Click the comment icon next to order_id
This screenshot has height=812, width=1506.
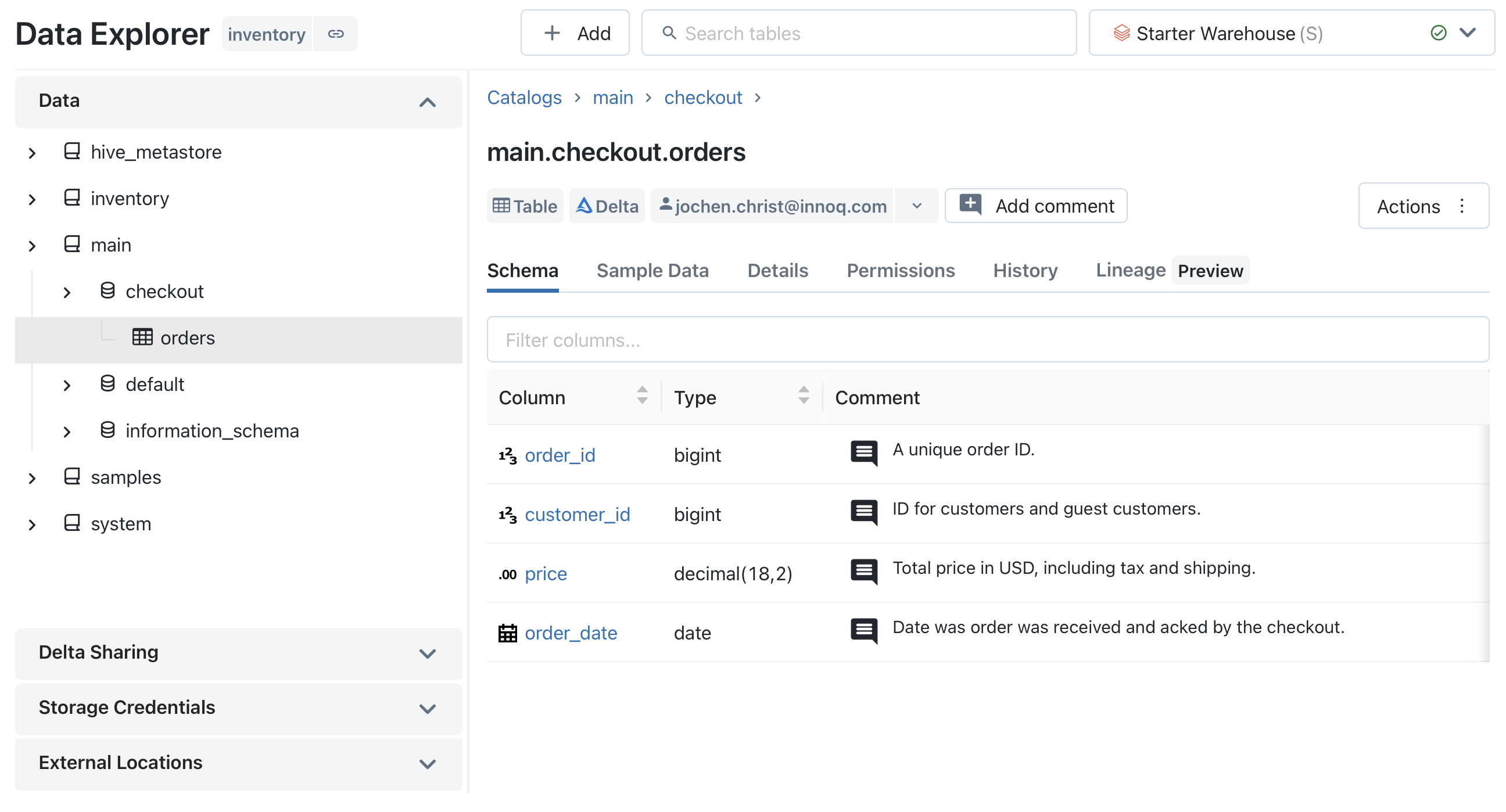863,453
